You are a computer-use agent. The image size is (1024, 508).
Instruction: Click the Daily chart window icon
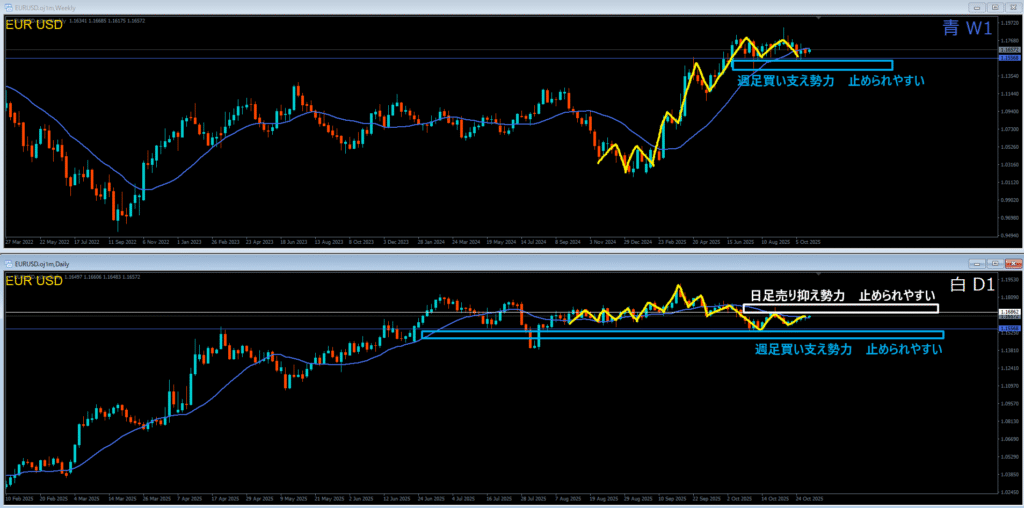coord(8,261)
